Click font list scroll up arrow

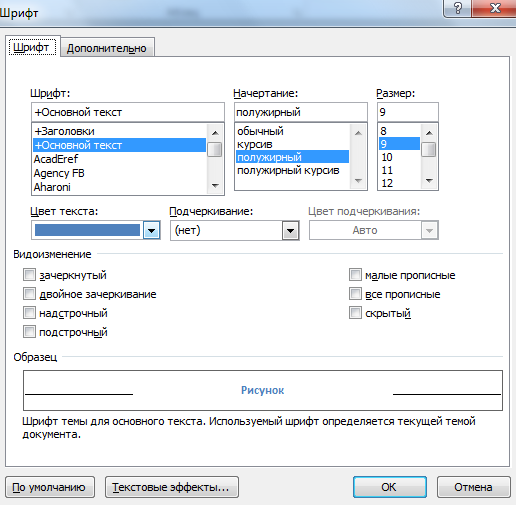click(215, 133)
